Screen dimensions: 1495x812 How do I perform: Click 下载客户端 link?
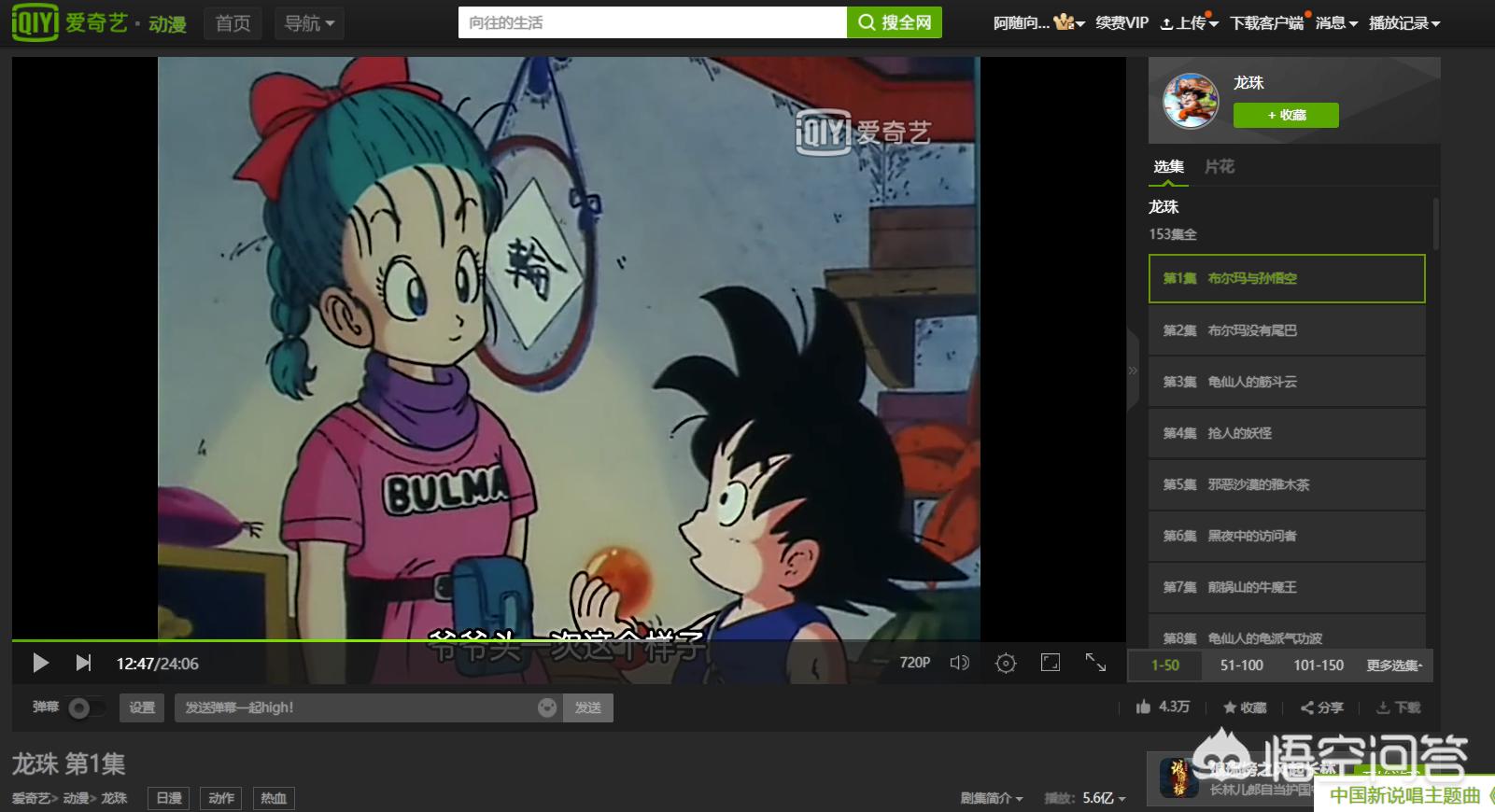point(1266,23)
